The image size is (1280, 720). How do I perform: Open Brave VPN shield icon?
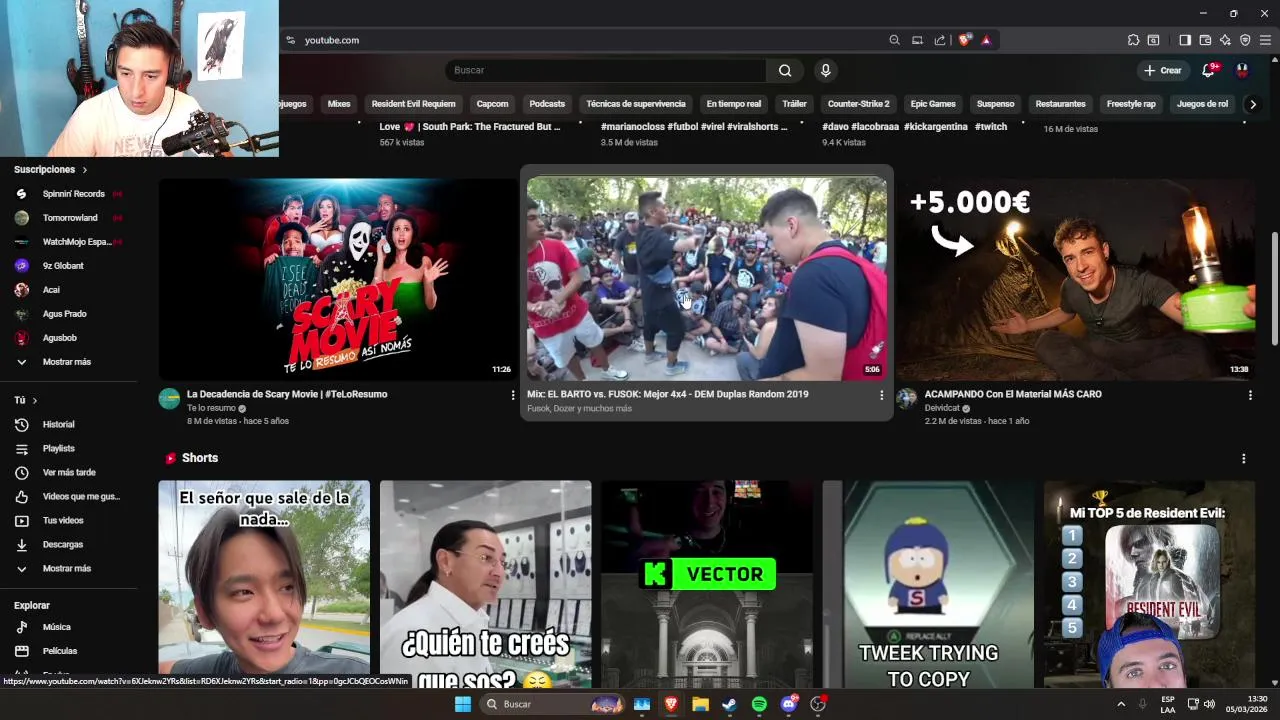(1245, 40)
